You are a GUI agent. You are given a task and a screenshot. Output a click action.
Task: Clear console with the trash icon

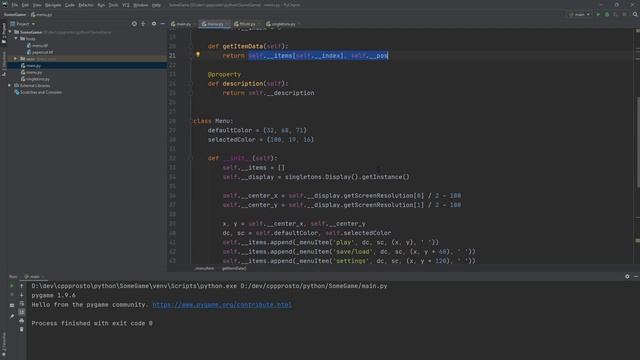[22, 329]
